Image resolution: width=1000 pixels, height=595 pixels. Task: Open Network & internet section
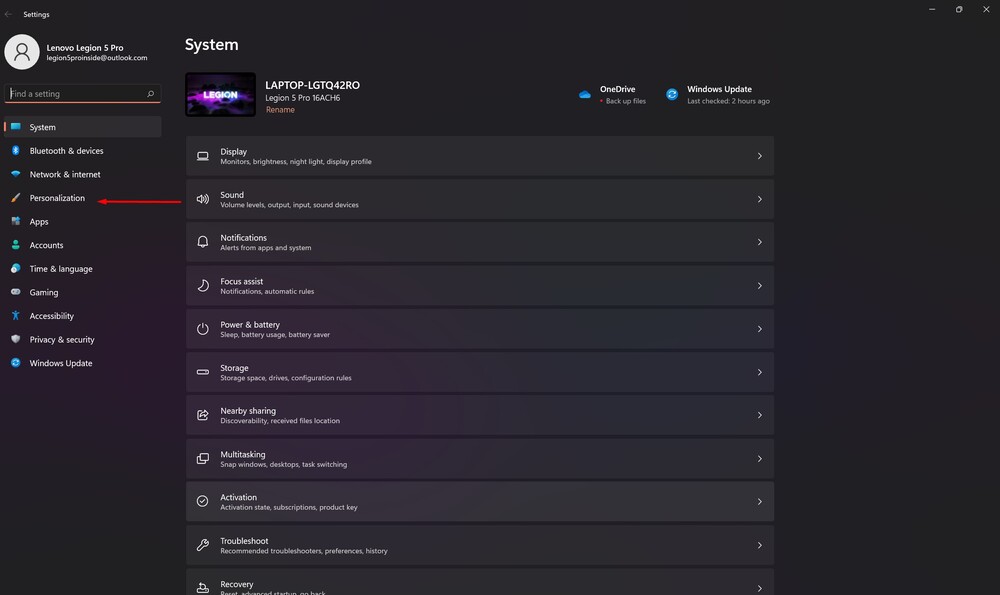82,174
